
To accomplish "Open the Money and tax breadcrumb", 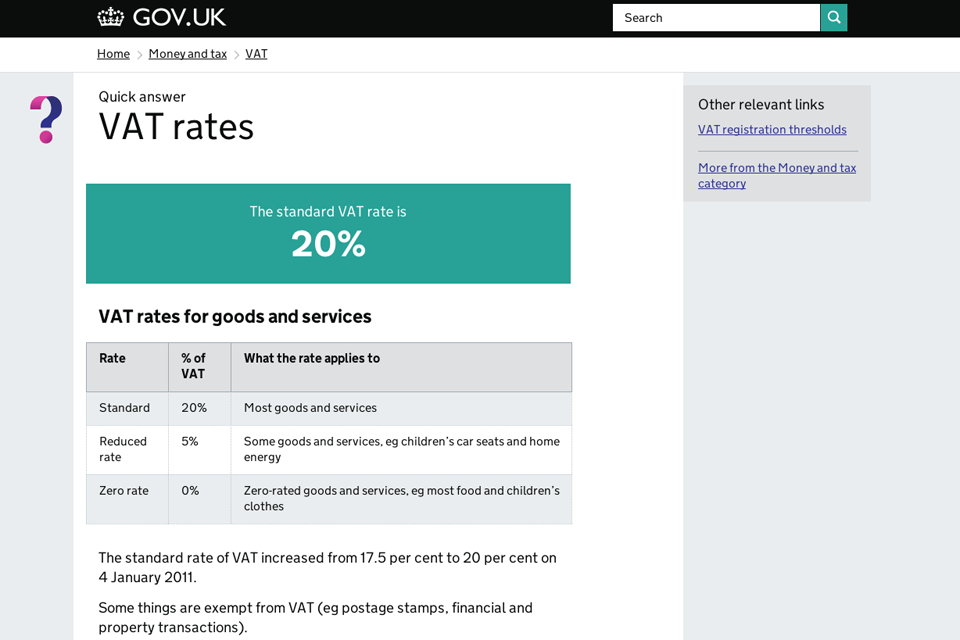I will click(187, 53).
